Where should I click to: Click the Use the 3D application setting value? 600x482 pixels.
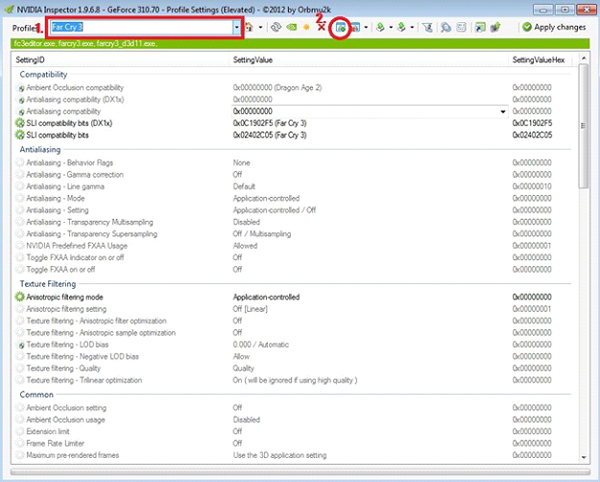pos(280,455)
